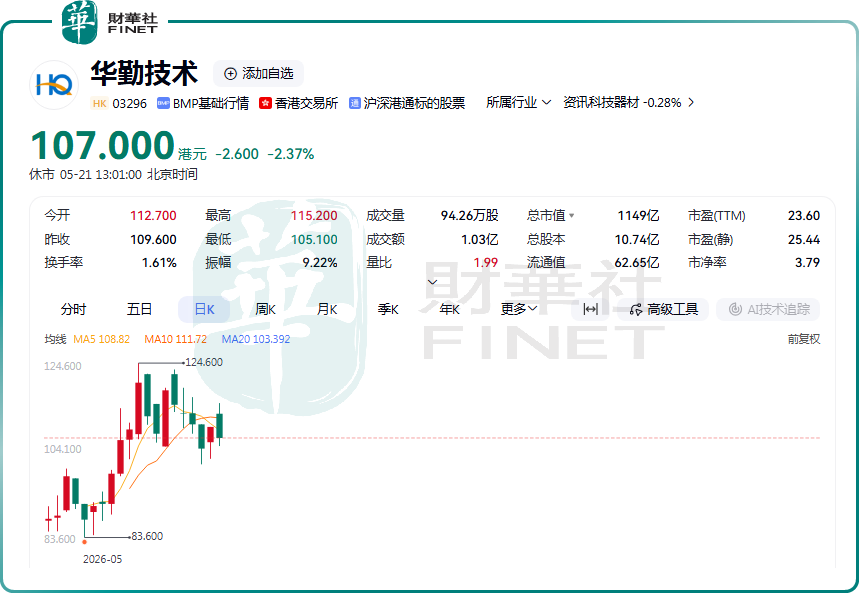
Task: Click the 流通值 value 62.65亿
Action: [x=637, y=263]
